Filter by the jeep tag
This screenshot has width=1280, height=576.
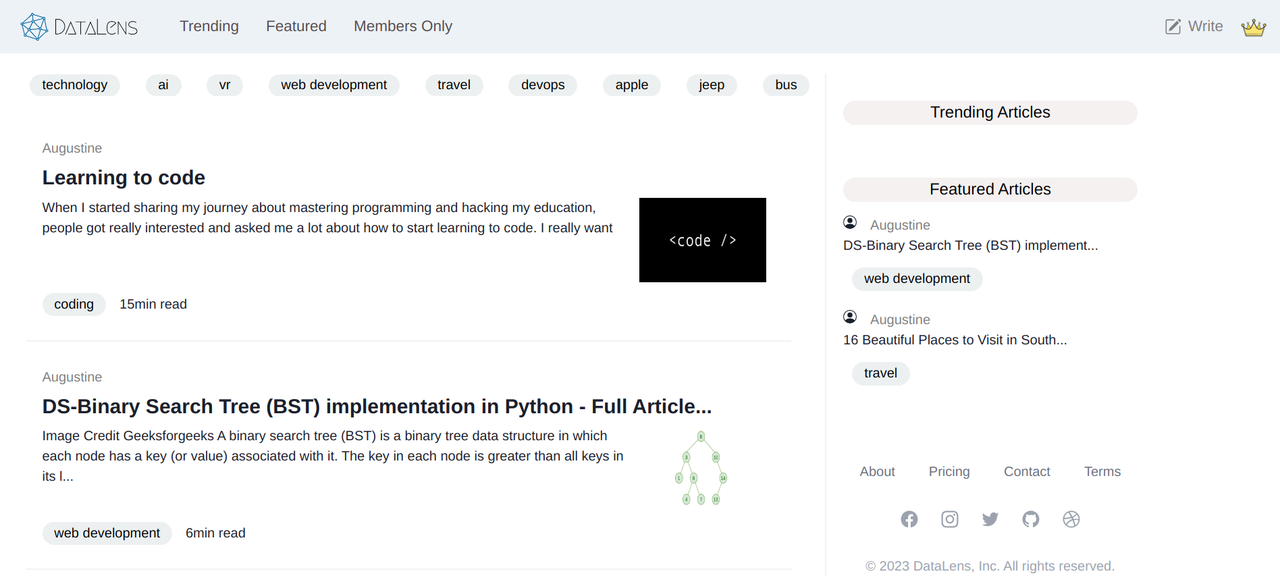[712, 85]
